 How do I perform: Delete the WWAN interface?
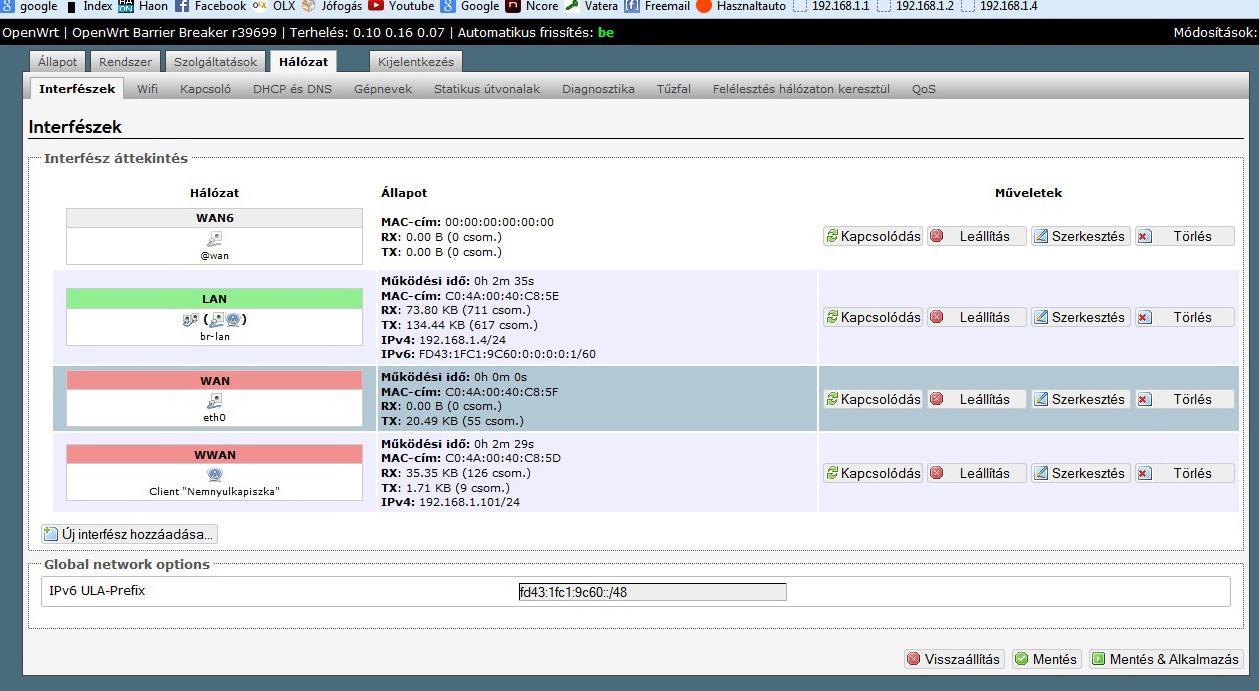coord(1184,473)
